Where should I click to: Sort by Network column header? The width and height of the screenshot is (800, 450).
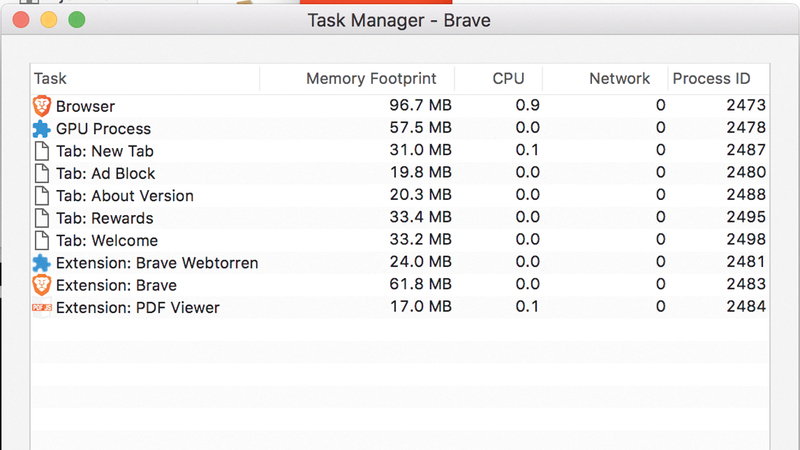coord(619,79)
